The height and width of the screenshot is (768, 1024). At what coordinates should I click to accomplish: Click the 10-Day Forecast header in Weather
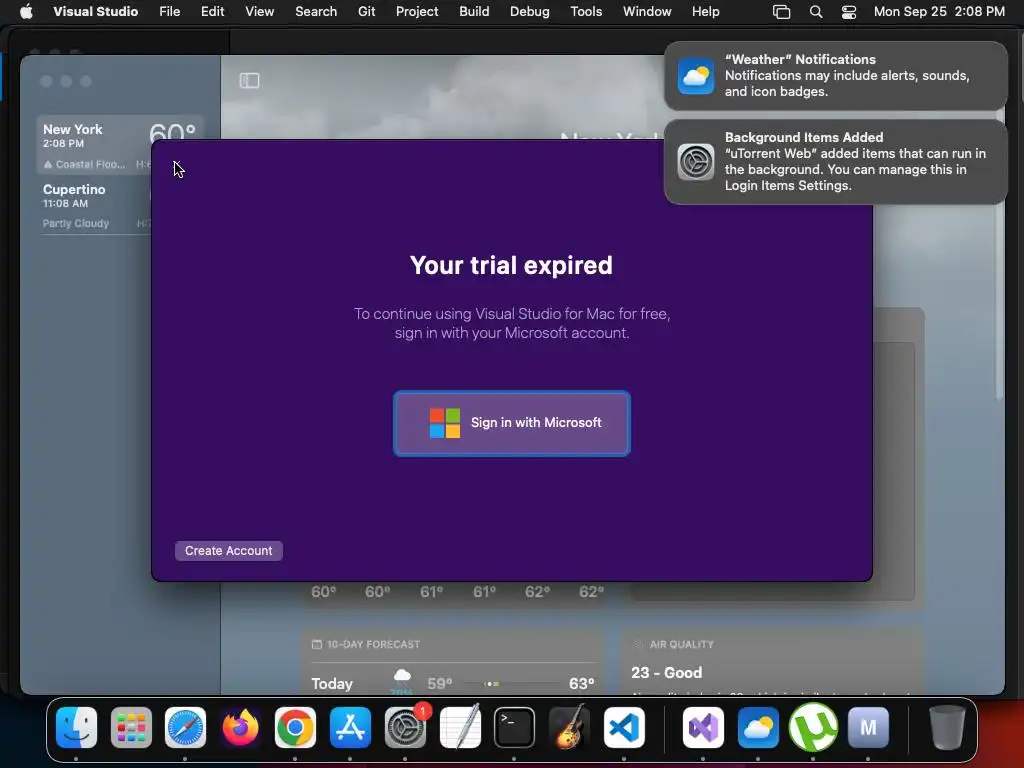point(366,644)
